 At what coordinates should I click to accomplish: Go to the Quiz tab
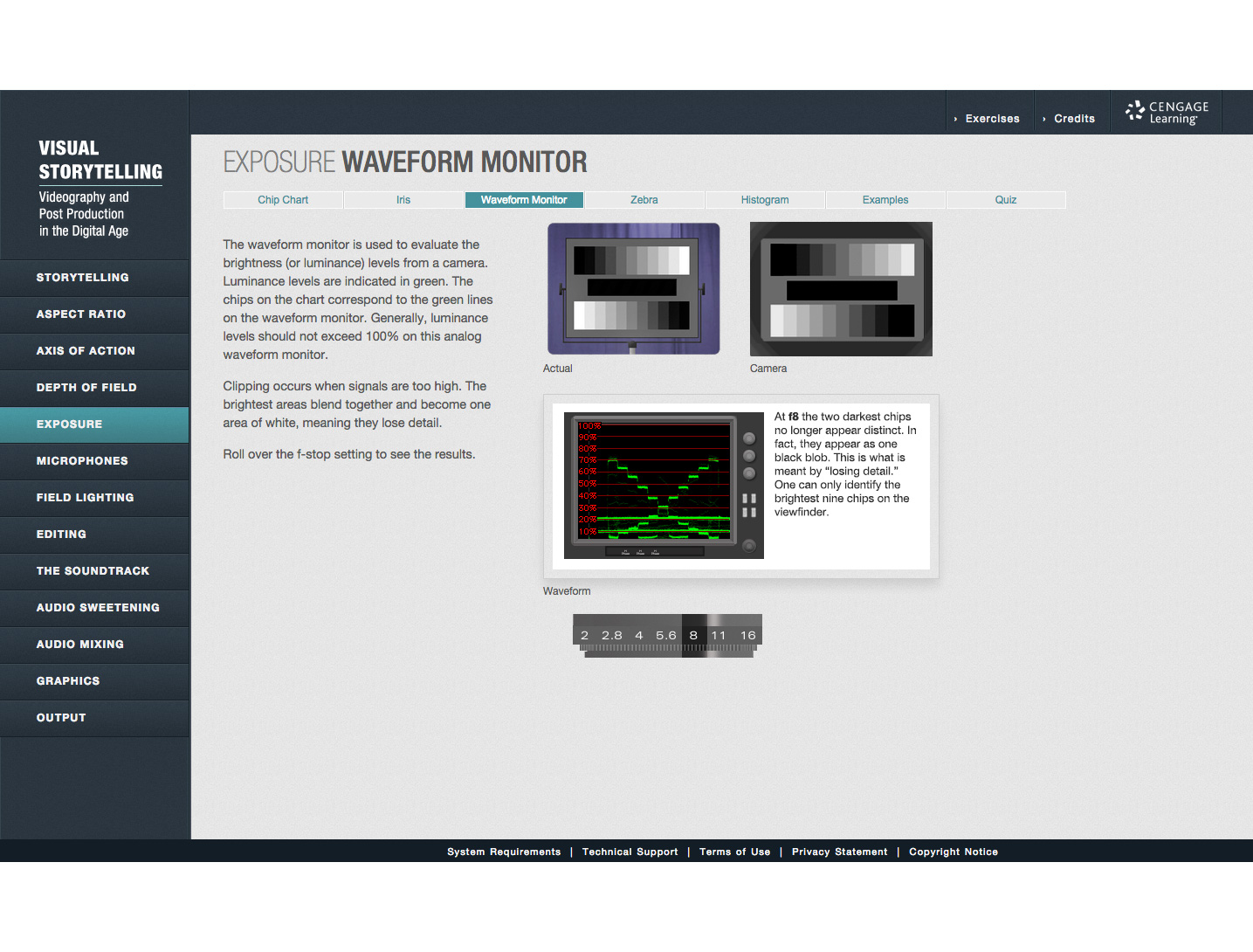[x=1006, y=200]
